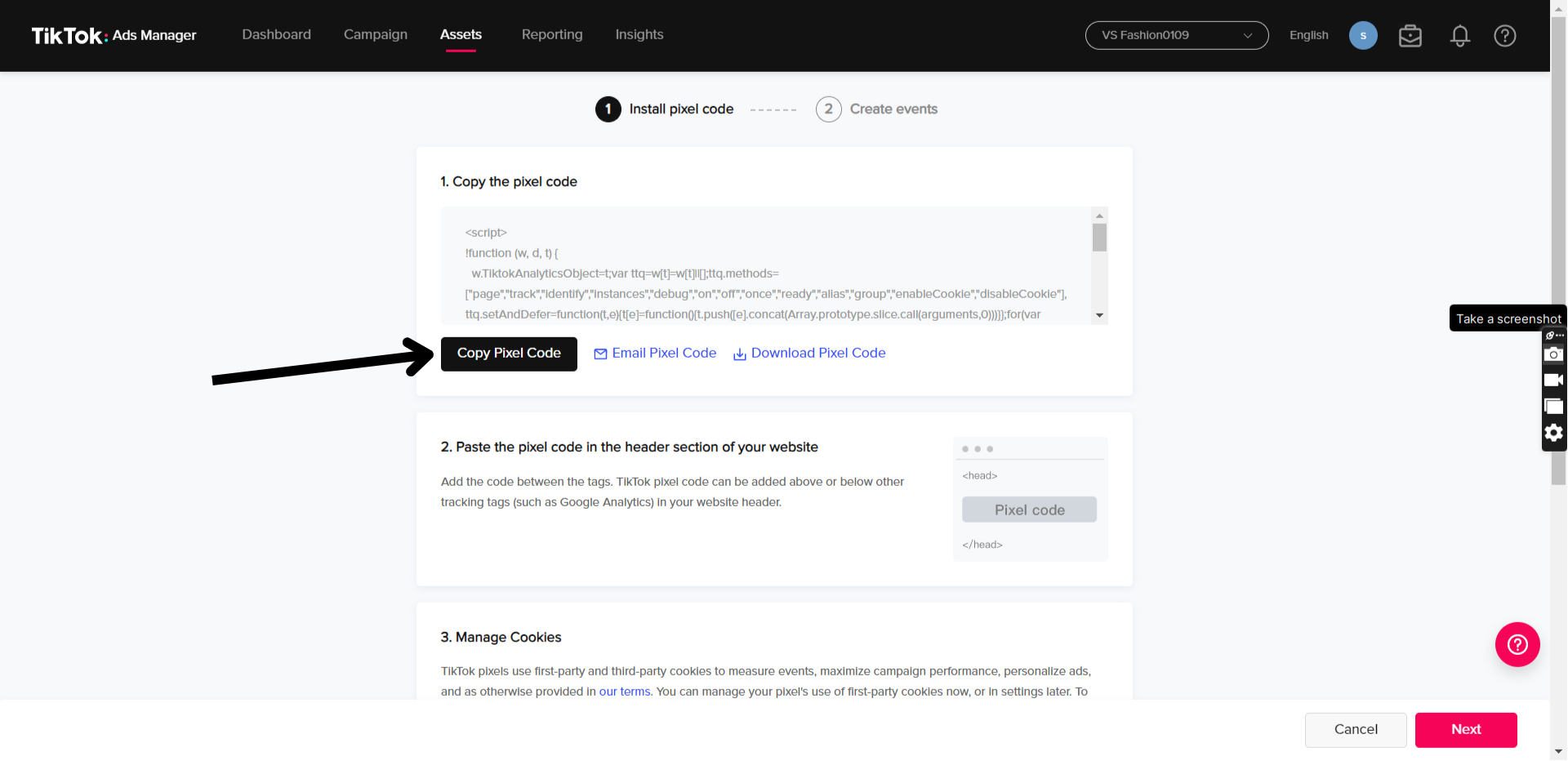Click the Email Pixel Code link
The image size is (1568, 761).
point(655,354)
